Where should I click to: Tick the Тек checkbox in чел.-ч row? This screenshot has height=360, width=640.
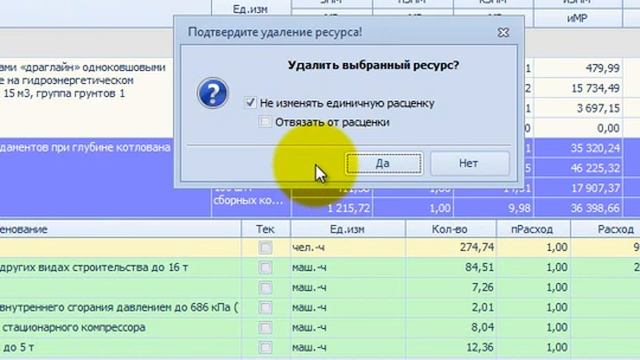[265, 247]
